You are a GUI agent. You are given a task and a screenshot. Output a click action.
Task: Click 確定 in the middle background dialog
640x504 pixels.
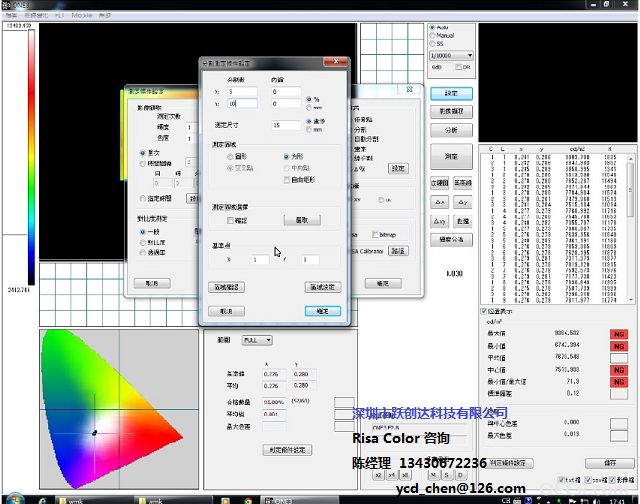[383, 283]
